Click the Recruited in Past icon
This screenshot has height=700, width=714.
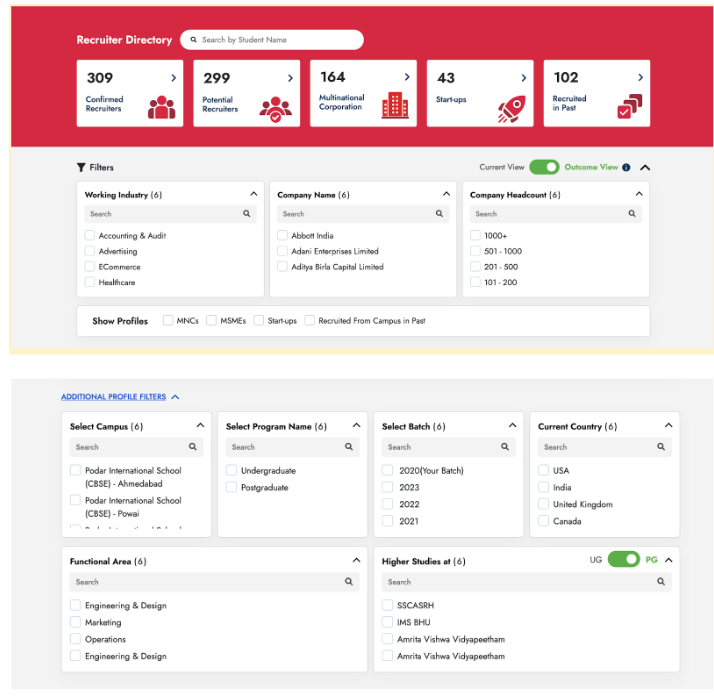coord(629,106)
